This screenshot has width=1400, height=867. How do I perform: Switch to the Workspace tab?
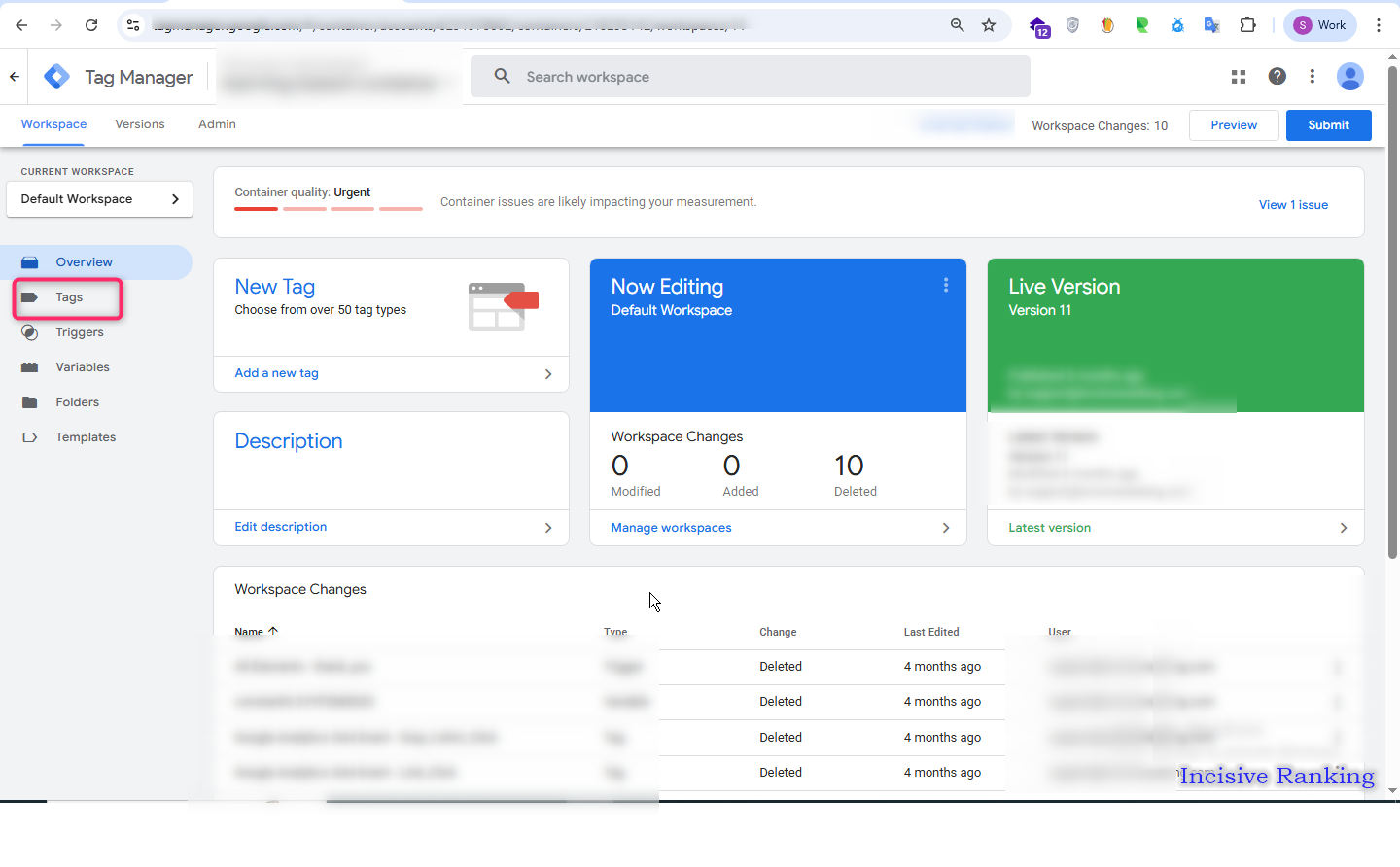(x=53, y=124)
